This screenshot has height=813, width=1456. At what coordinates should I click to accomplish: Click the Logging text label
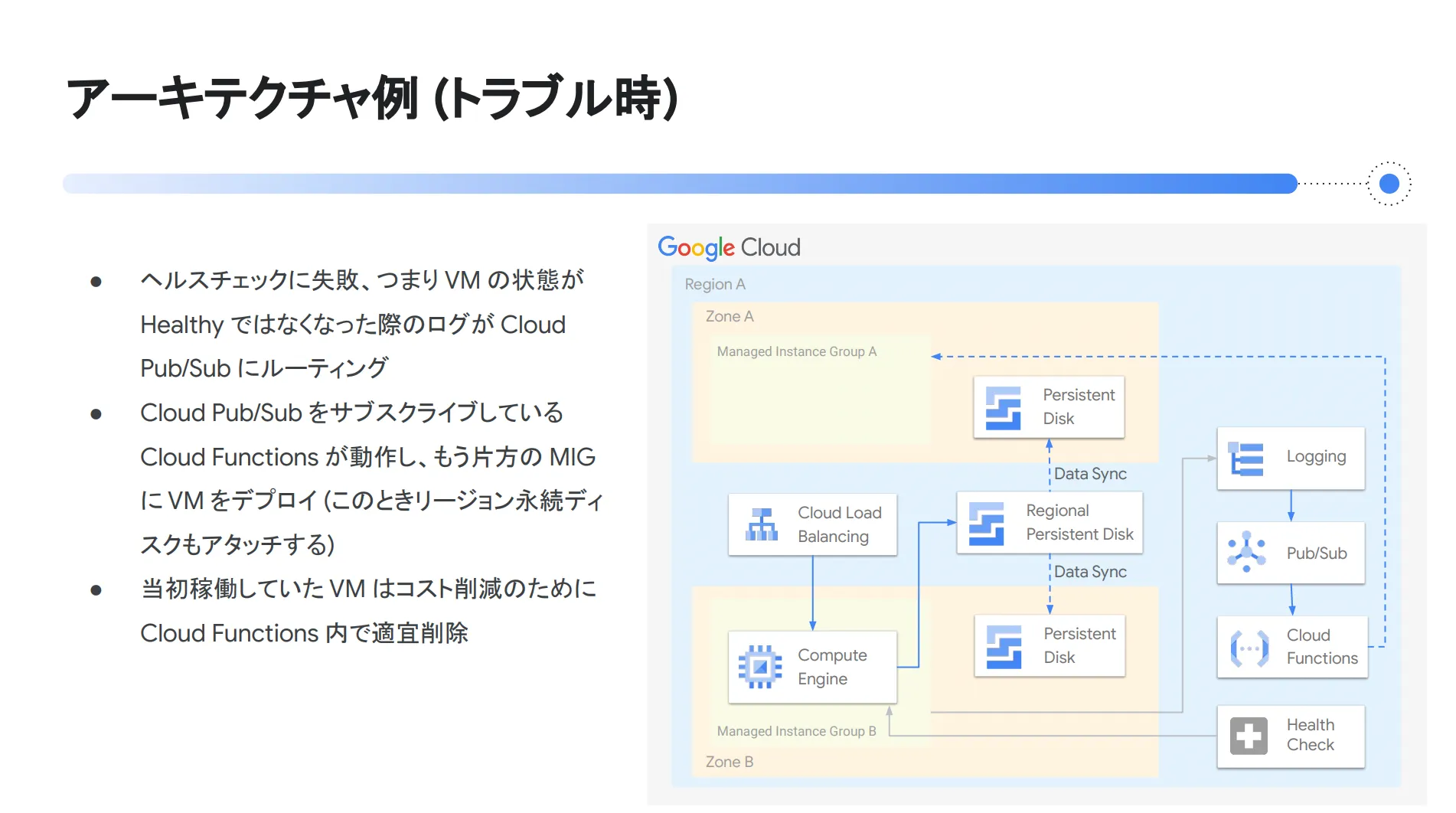point(1316,457)
